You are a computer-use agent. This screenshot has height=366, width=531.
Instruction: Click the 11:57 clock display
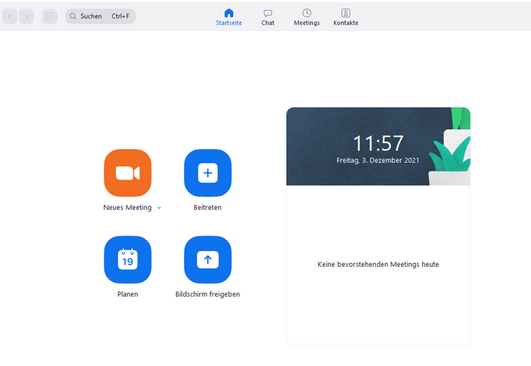pos(378,143)
